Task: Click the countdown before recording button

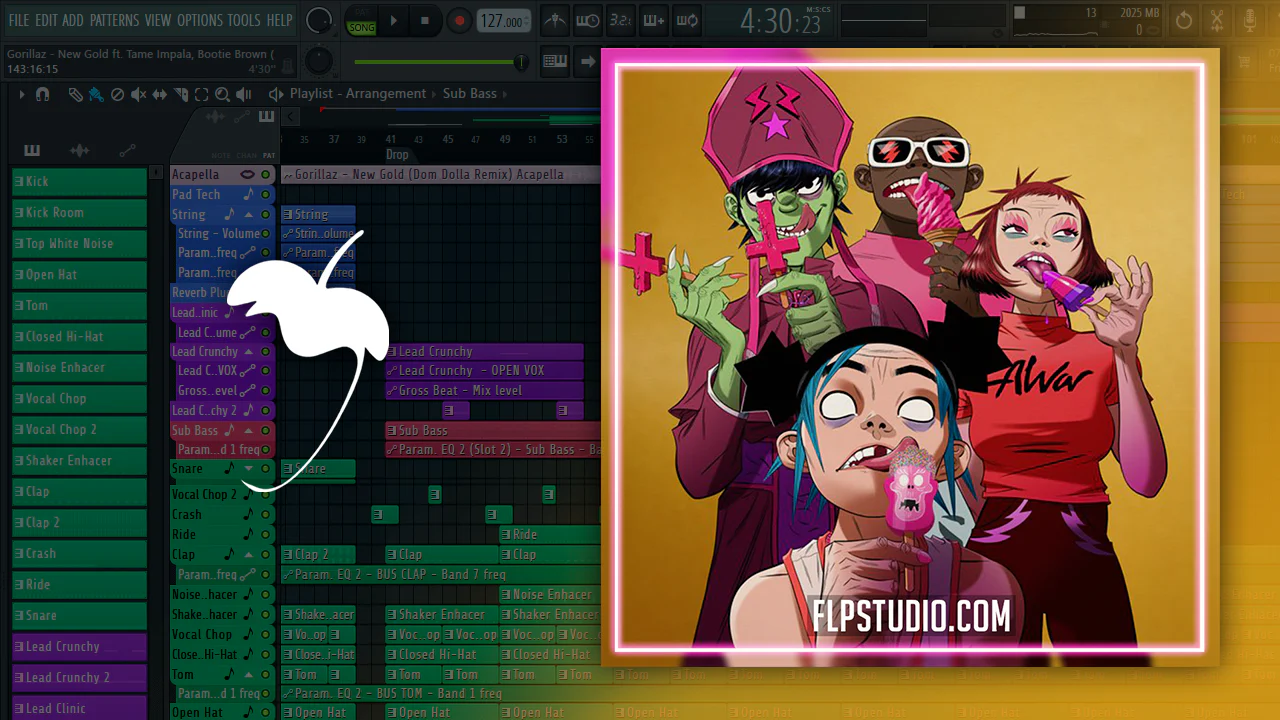Action: [x=621, y=20]
